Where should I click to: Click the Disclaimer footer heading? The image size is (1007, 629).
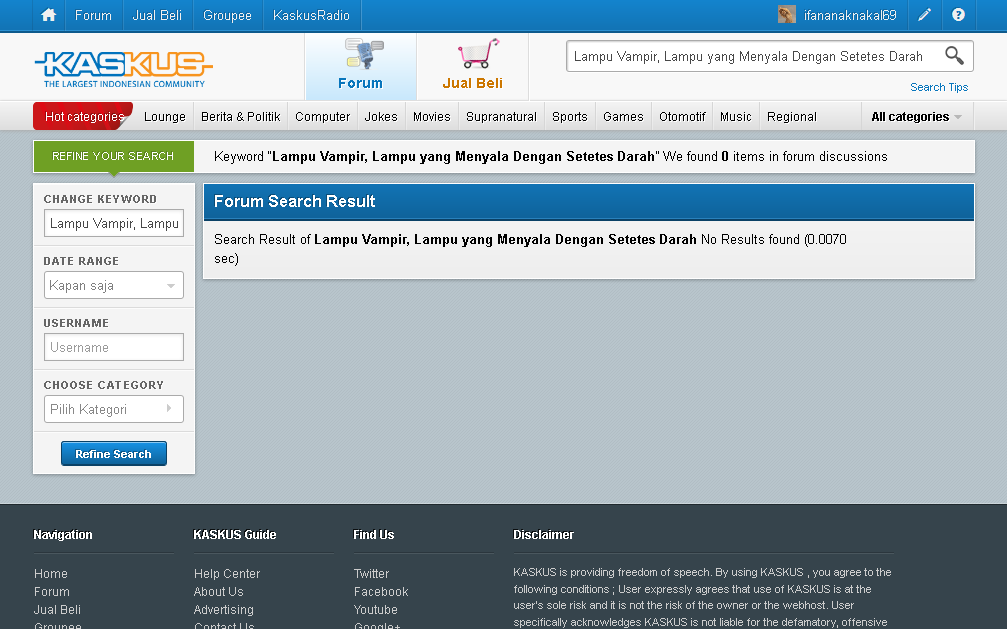[x=543, y=535]
